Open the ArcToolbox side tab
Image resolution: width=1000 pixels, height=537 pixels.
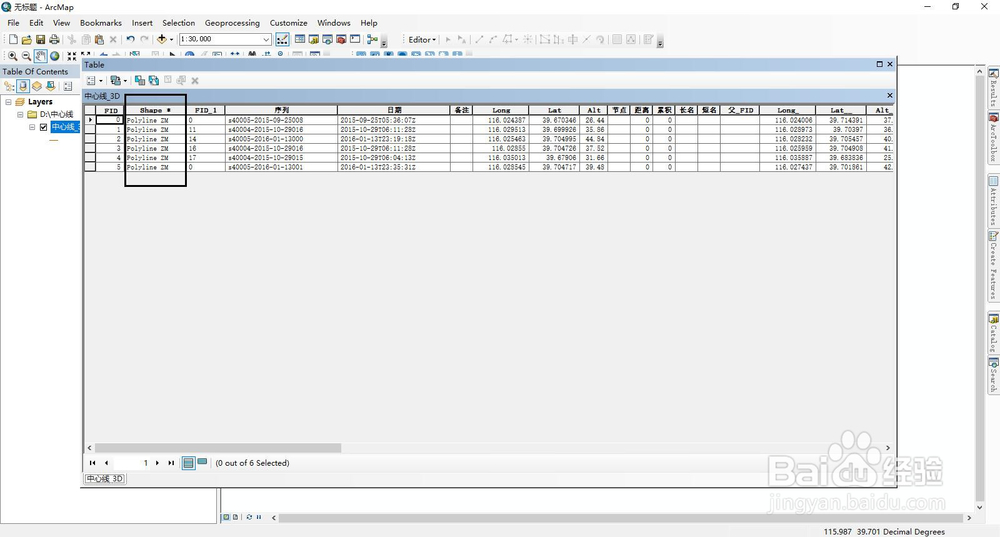point(994,138)
